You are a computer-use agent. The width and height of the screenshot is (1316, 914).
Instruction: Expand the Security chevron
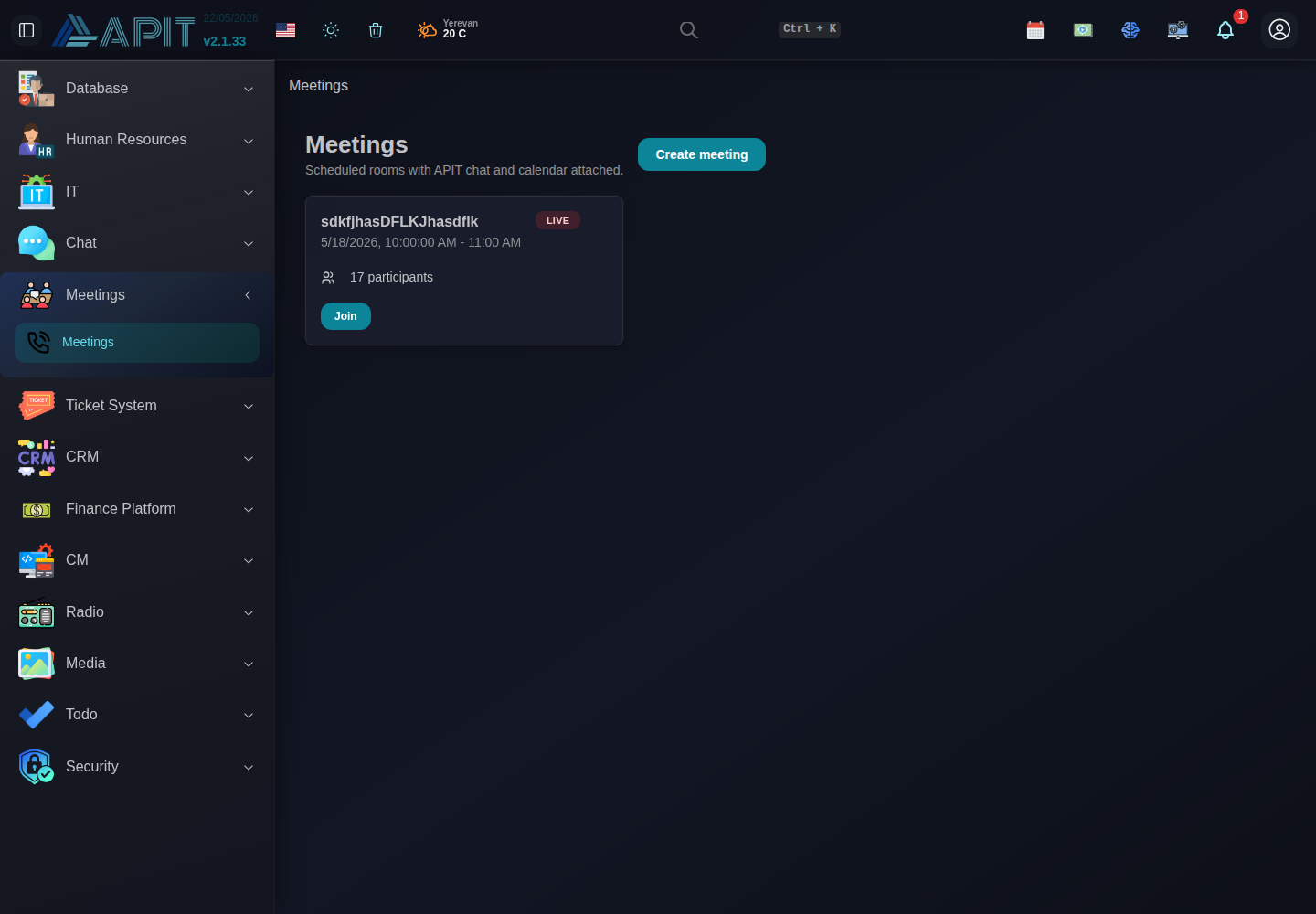249,767
